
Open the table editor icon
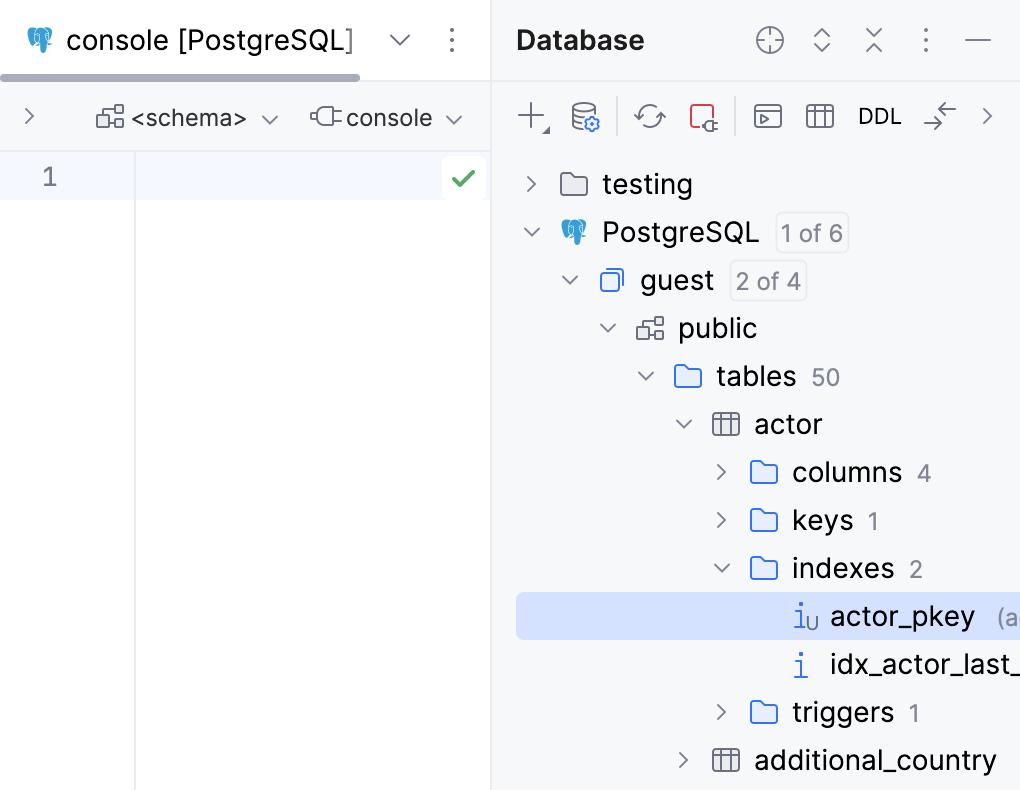point(820,116)
